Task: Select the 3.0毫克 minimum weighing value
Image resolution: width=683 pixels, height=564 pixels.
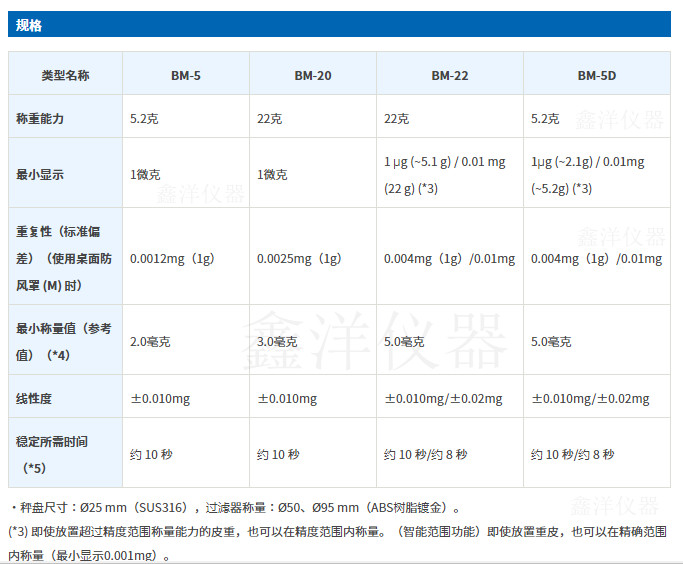Action: pos(277,342)
